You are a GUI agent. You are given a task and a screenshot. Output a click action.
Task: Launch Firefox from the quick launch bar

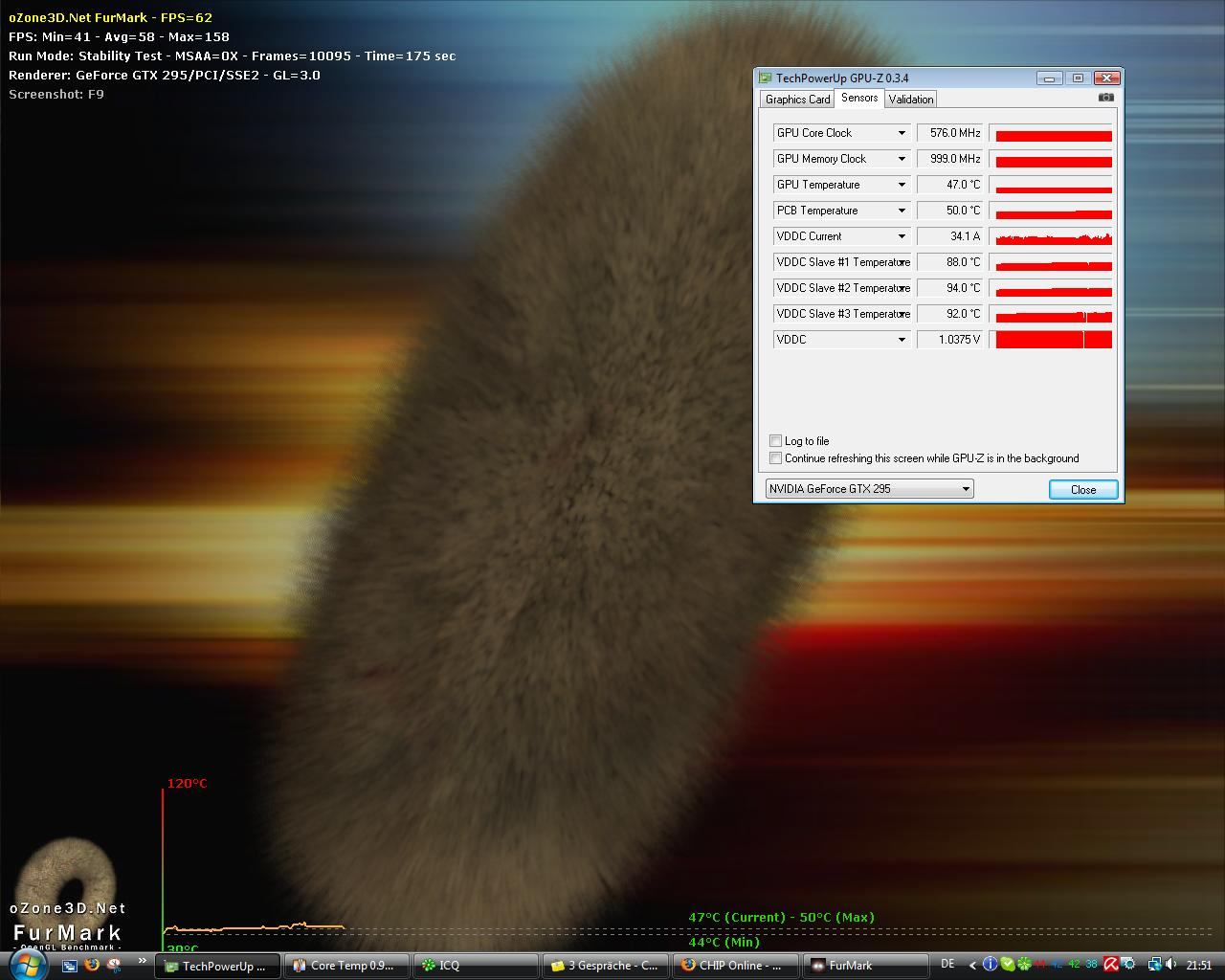click(92, 966)
